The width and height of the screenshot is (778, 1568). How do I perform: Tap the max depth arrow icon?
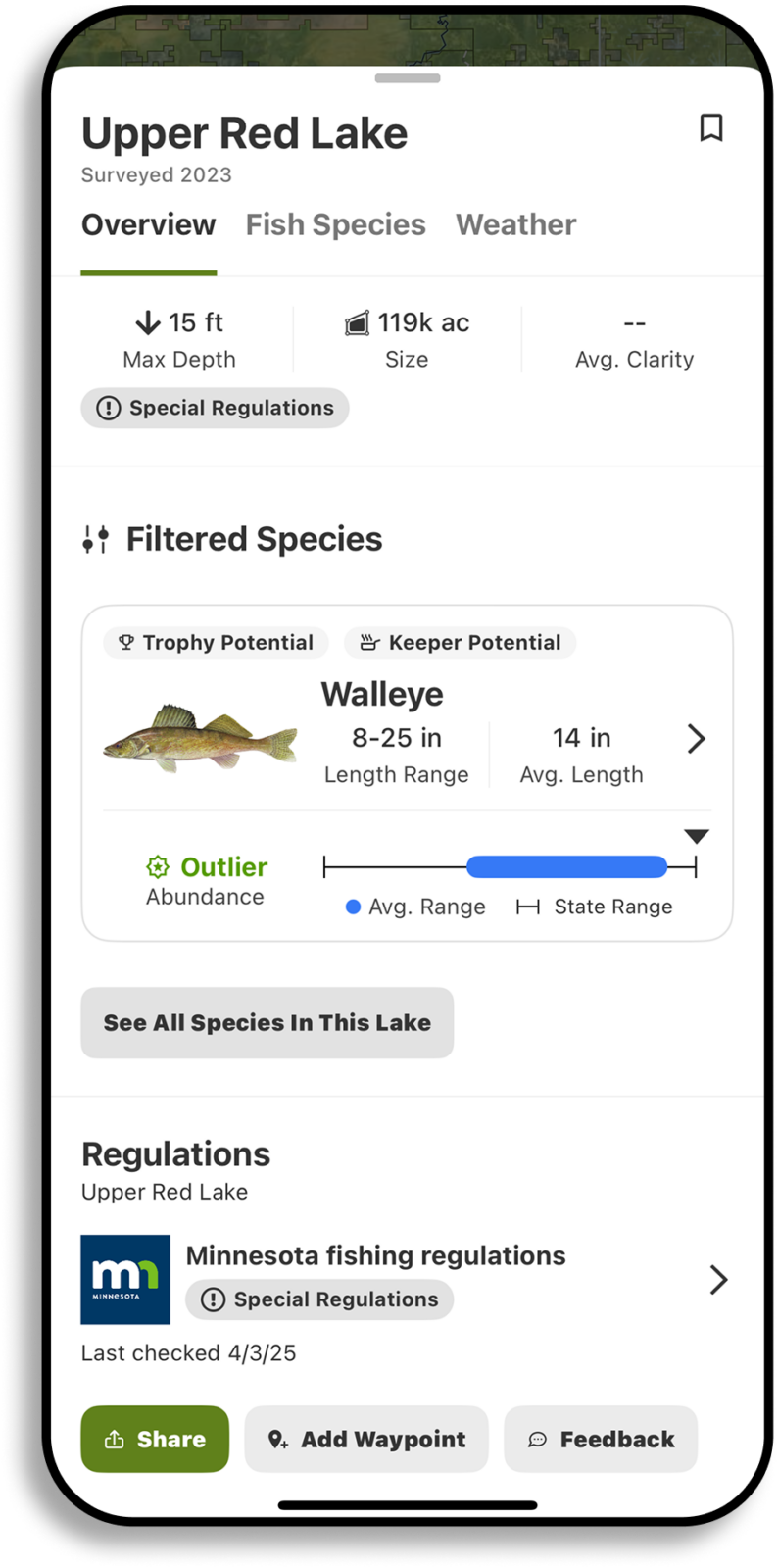tap(148, 322)
